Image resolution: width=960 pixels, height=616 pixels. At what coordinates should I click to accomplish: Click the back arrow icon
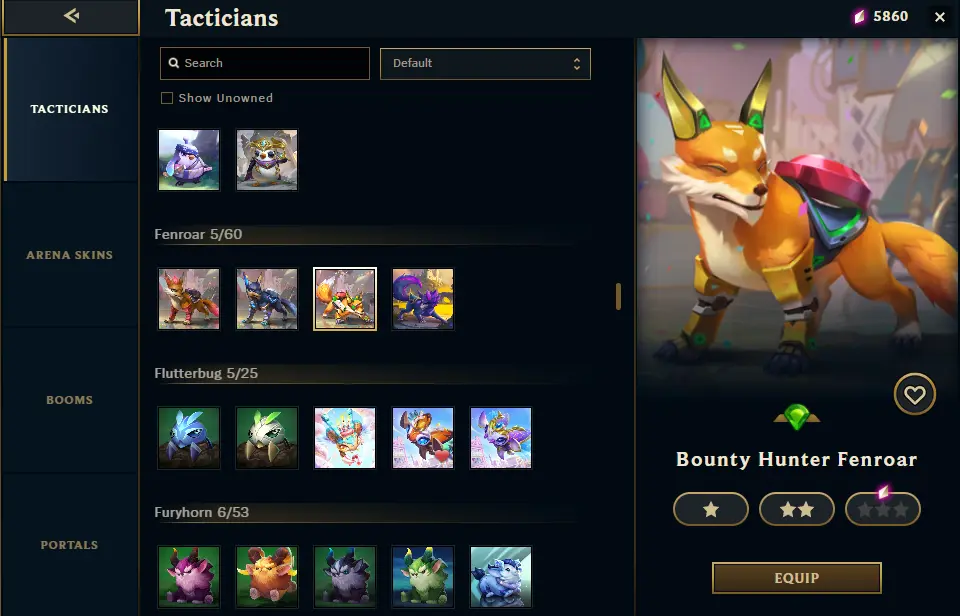click(72, 15)
